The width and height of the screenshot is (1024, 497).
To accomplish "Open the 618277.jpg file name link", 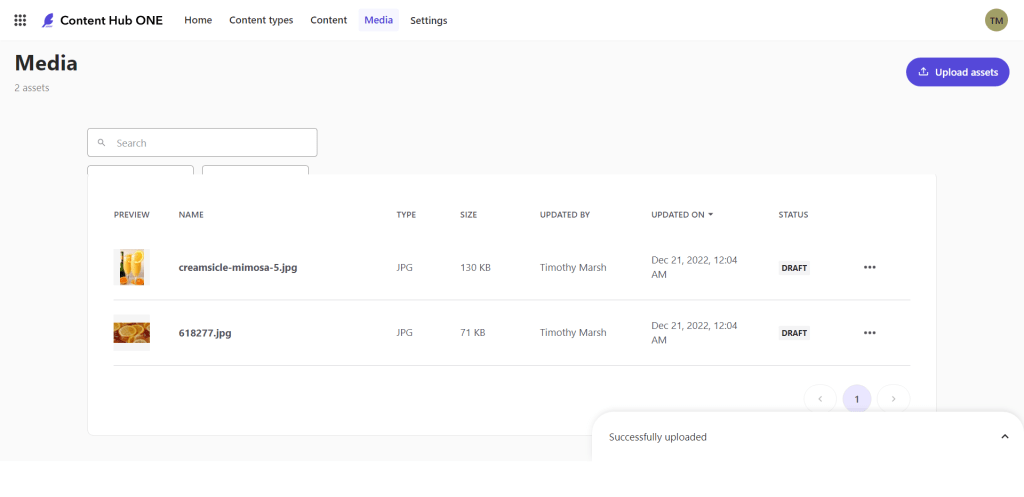I will pyautogui.click(x=205, y=333).
